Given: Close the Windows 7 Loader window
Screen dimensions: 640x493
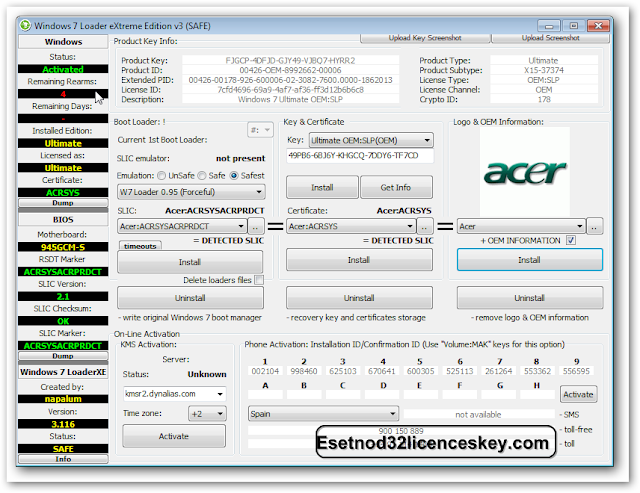Looking at the screenshot, I should pos(598,26).
